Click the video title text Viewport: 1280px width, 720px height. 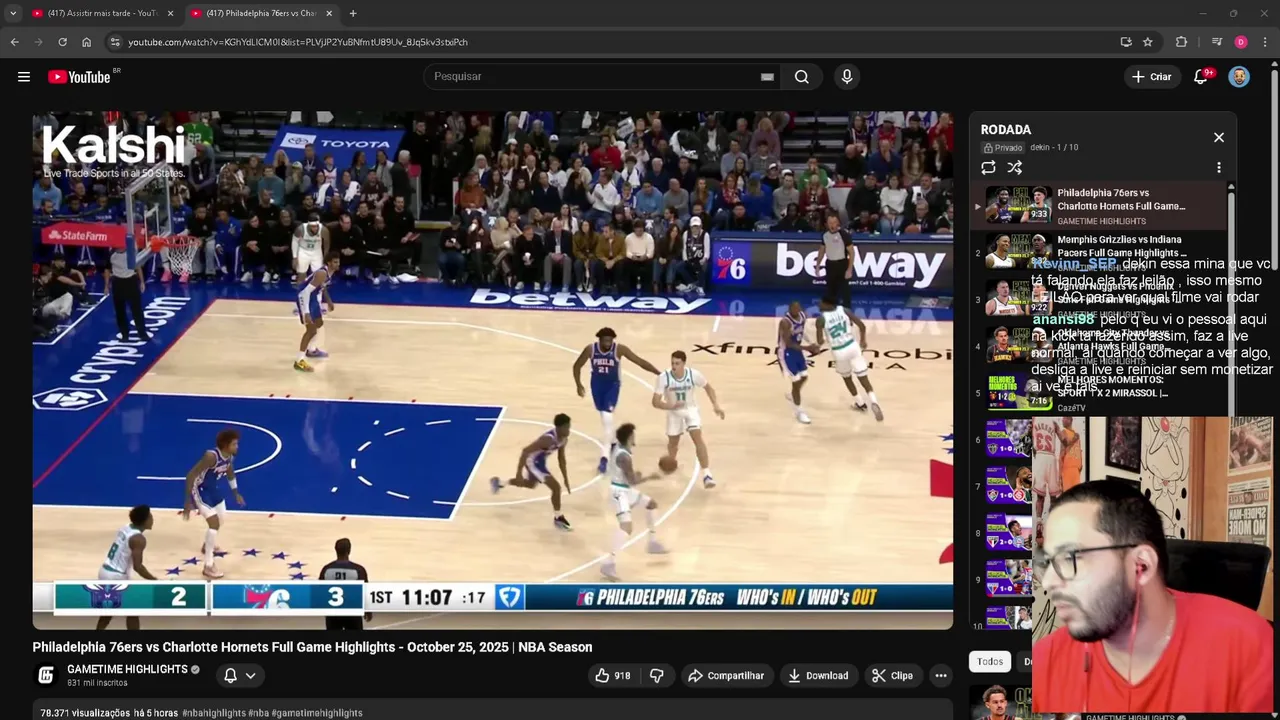(312, 647)
